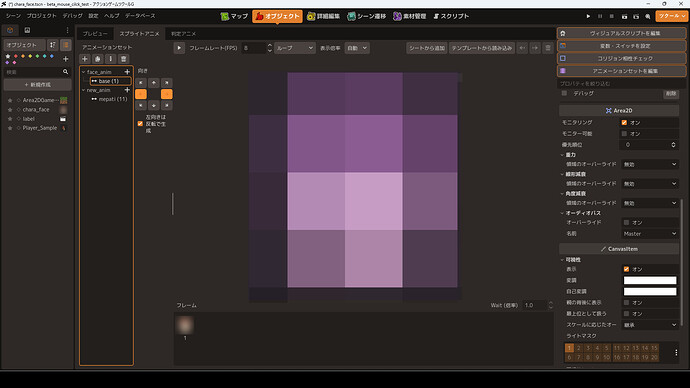Screen dimensions: 690x388
Task: Switch to the 判定アニメ tab
Action: [184, 33]
